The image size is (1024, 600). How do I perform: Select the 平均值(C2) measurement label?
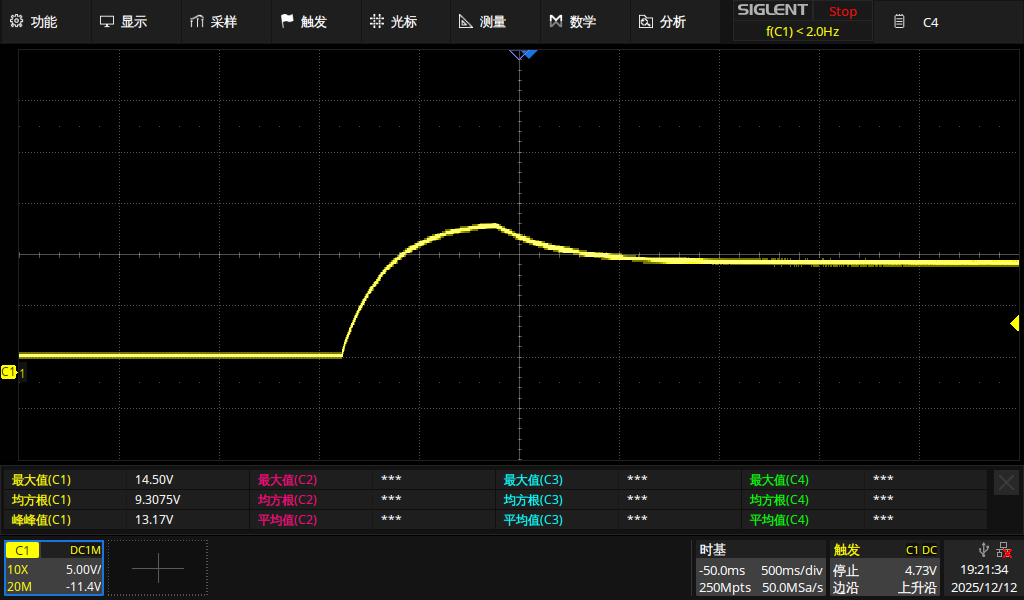pyautogui.click(x=287, y=520)
